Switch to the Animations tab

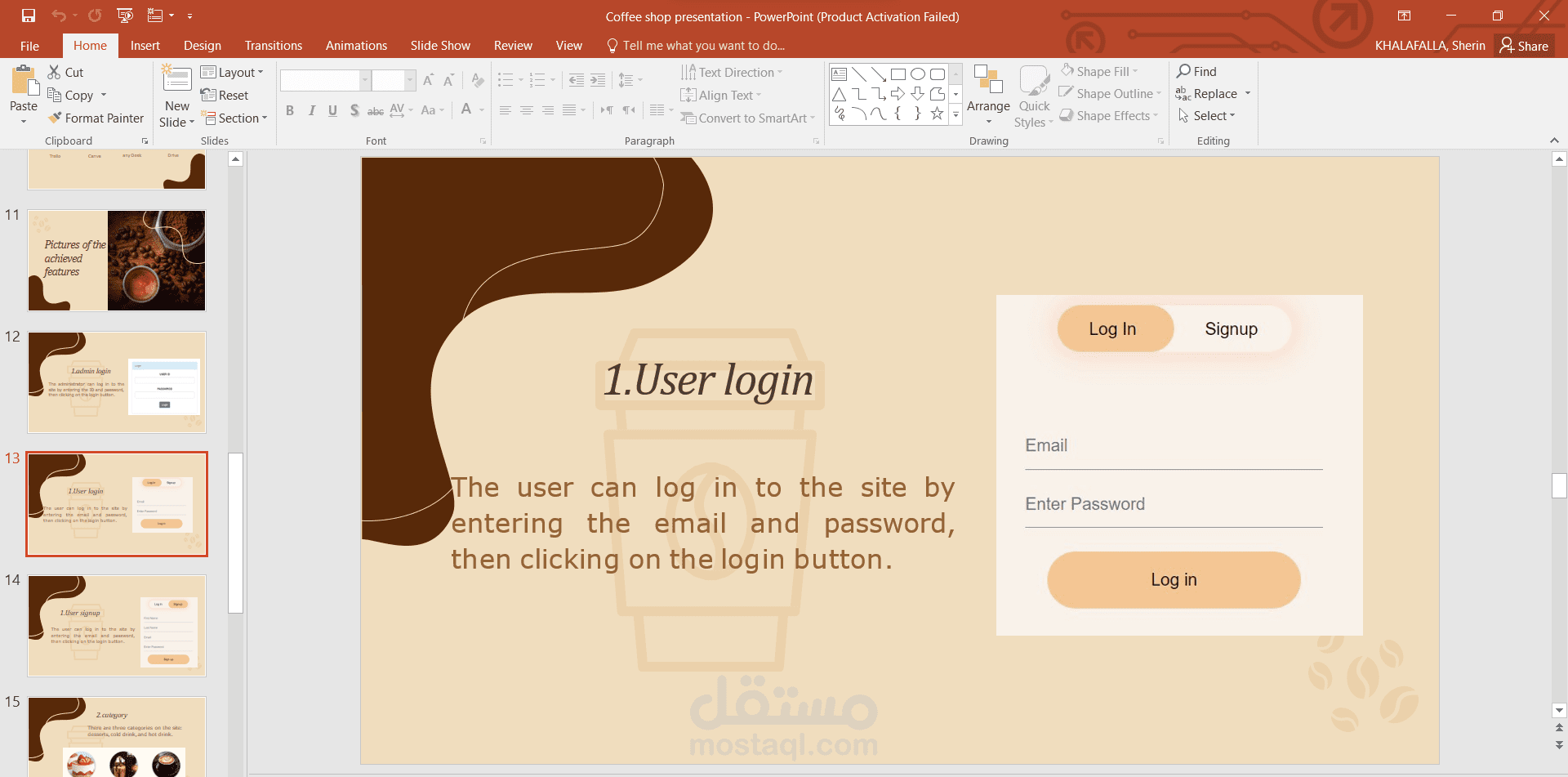click(x=356, y=46)
